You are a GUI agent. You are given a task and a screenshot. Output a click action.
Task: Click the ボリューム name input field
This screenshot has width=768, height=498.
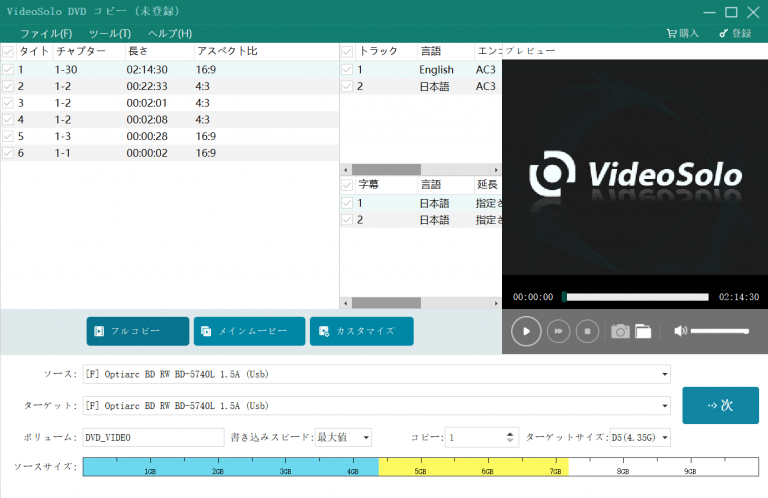pos(152,437)
